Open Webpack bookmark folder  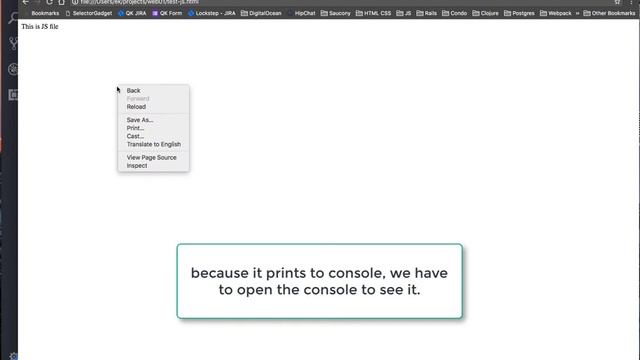click(556, 13)
